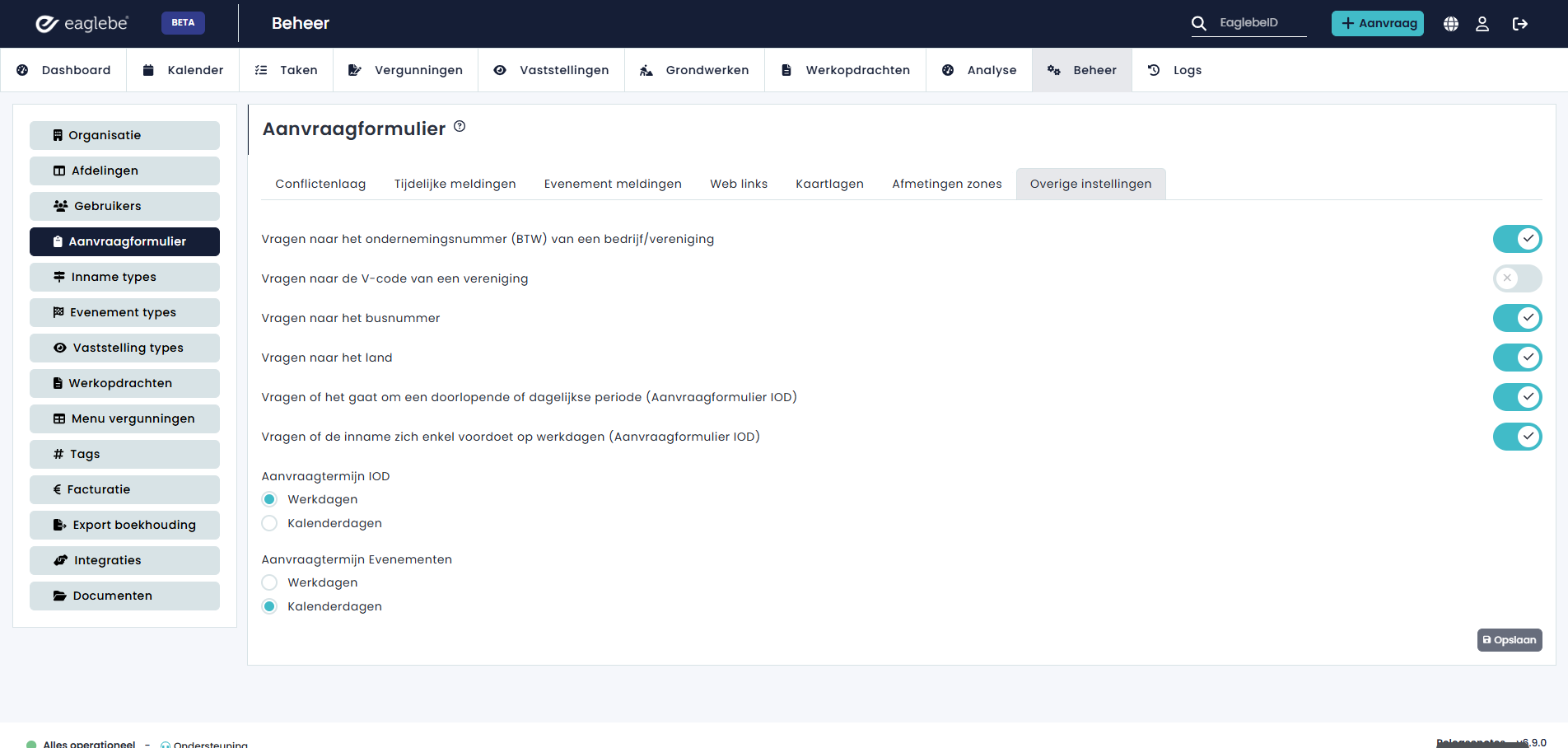Click the Vergunningen pen icon

[x=355, y=70]
